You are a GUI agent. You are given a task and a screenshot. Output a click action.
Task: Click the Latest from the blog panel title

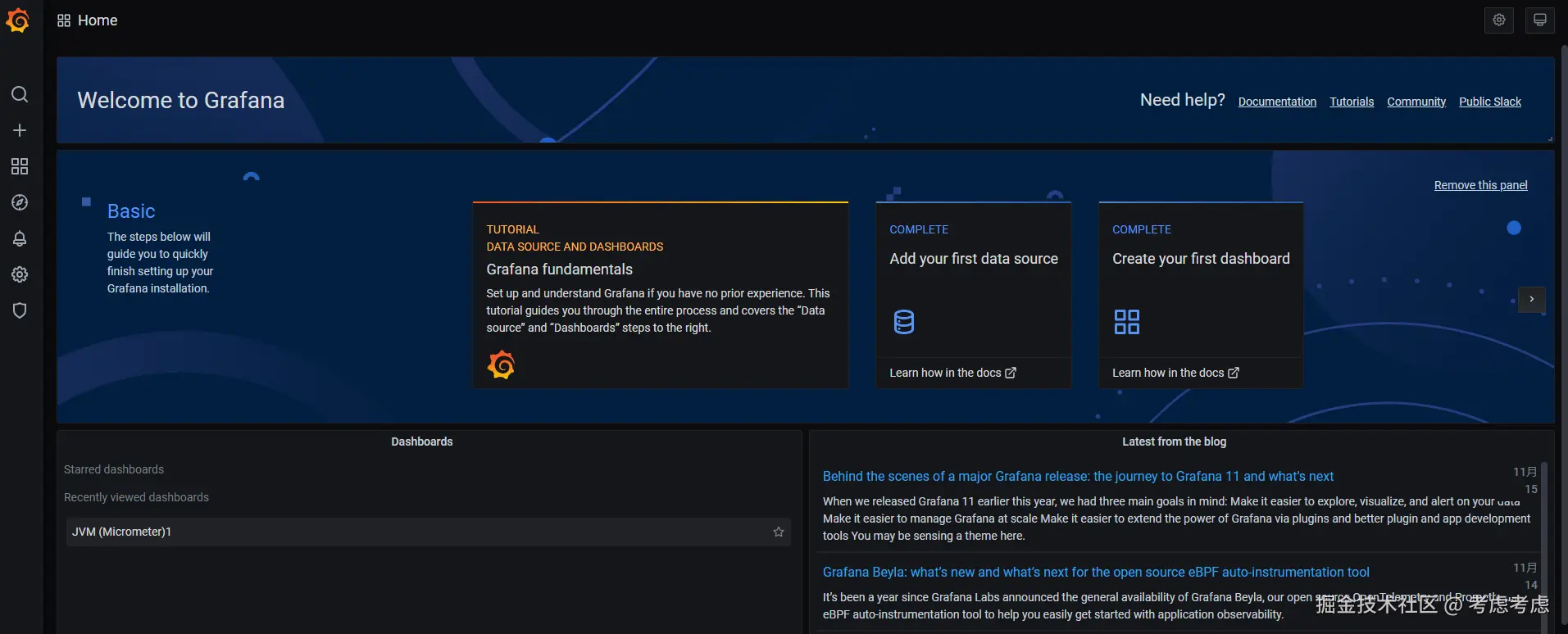1174,442
